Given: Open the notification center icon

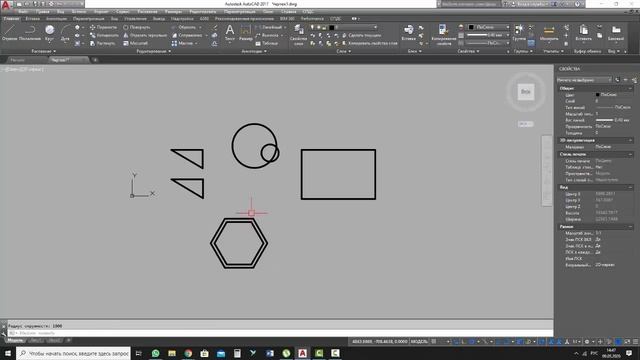Looking at the screenshot, I should [x=629, y=353].
